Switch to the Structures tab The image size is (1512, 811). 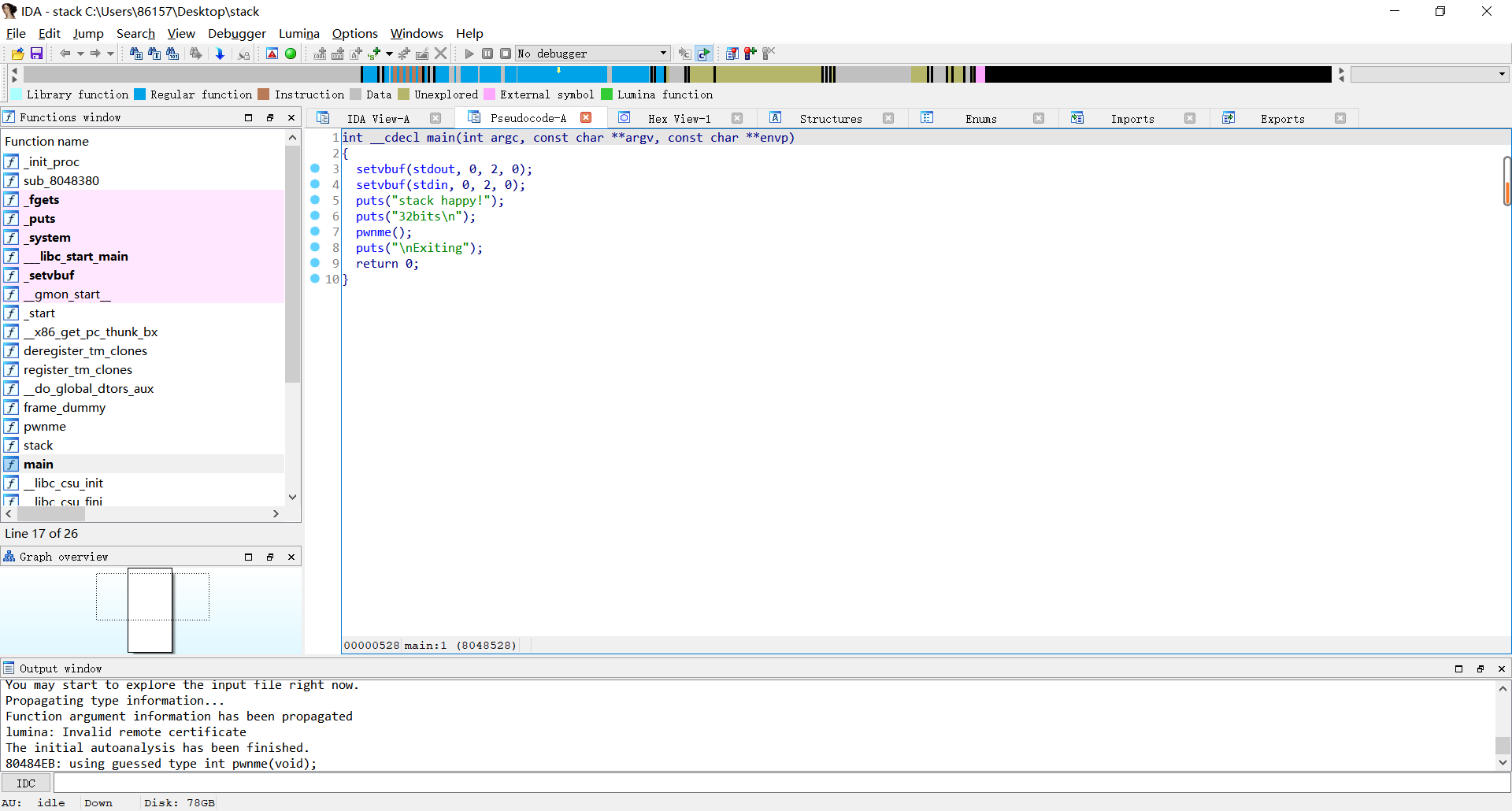831,118
